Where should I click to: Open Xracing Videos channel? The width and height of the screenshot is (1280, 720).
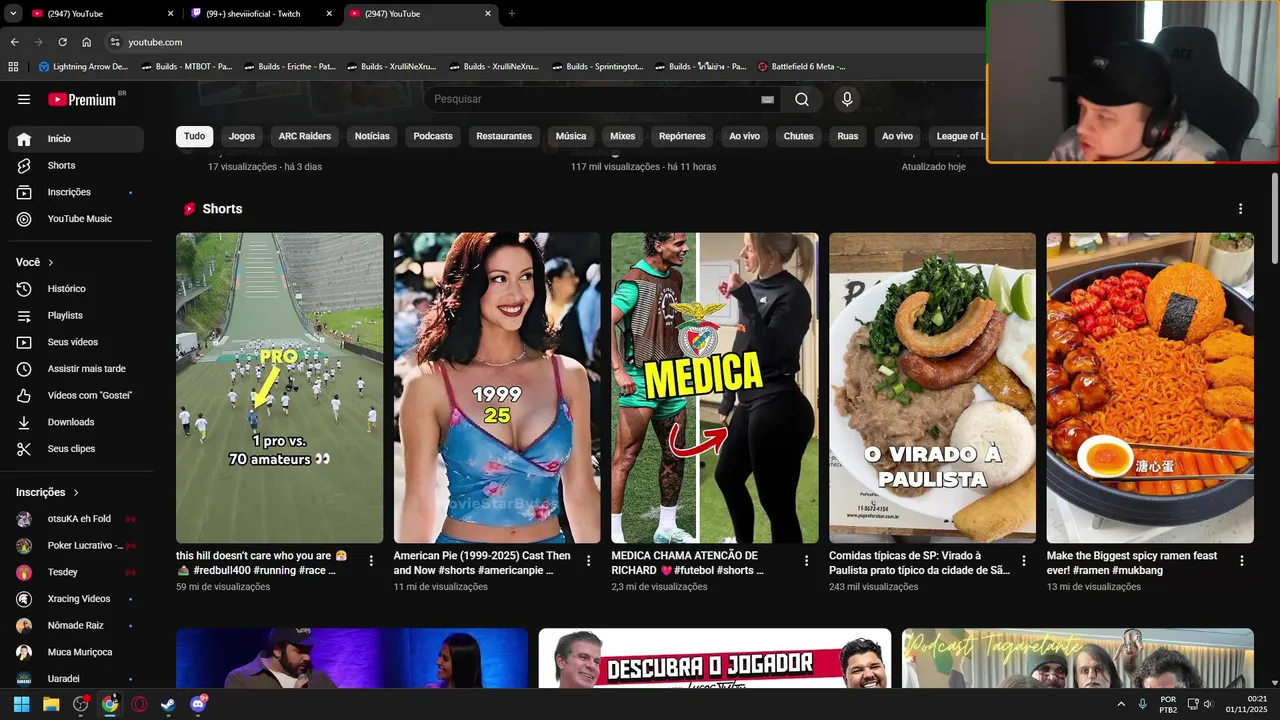[76, 599]
